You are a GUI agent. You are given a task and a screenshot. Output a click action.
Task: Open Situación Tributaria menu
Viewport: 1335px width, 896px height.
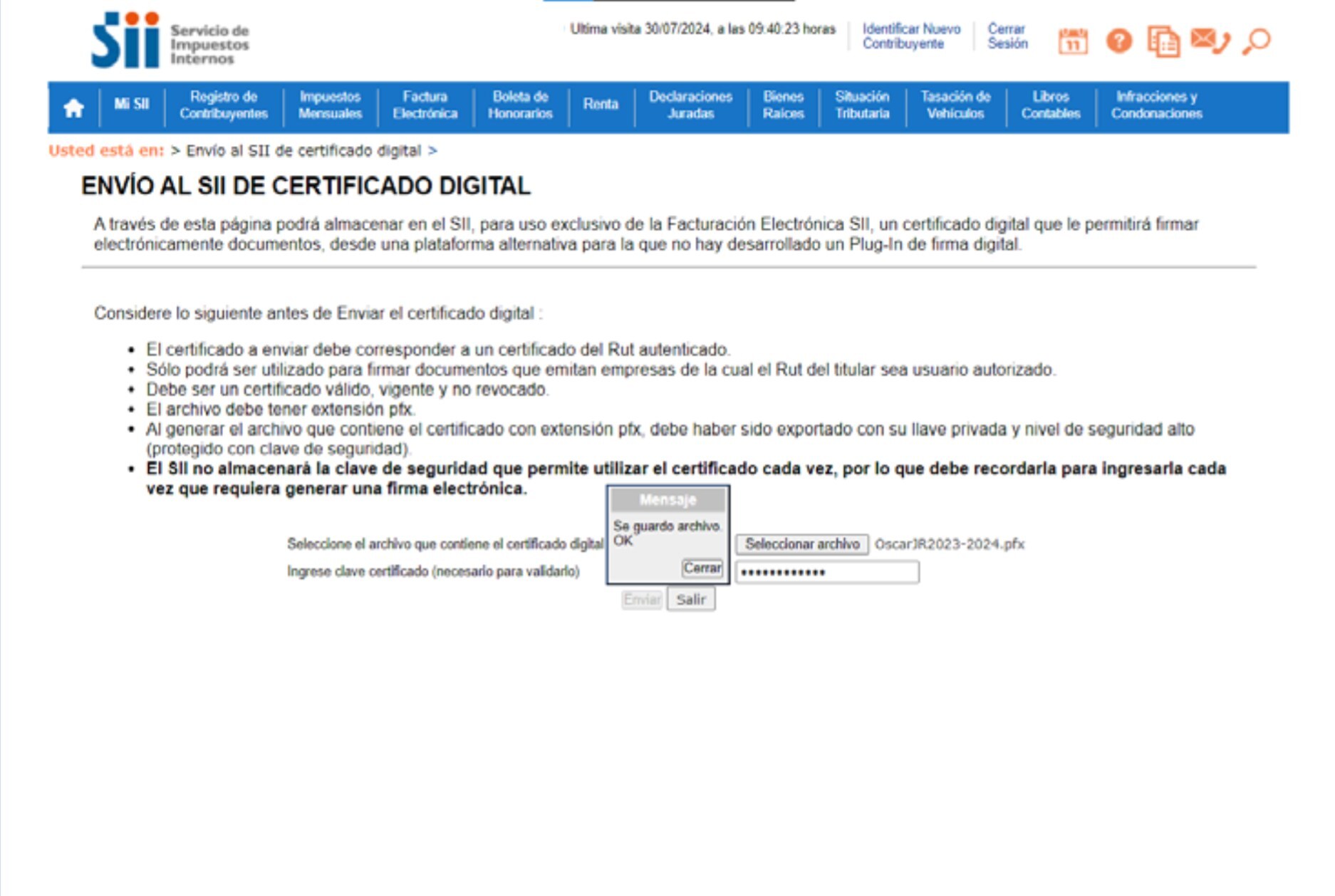click(862, 105)
